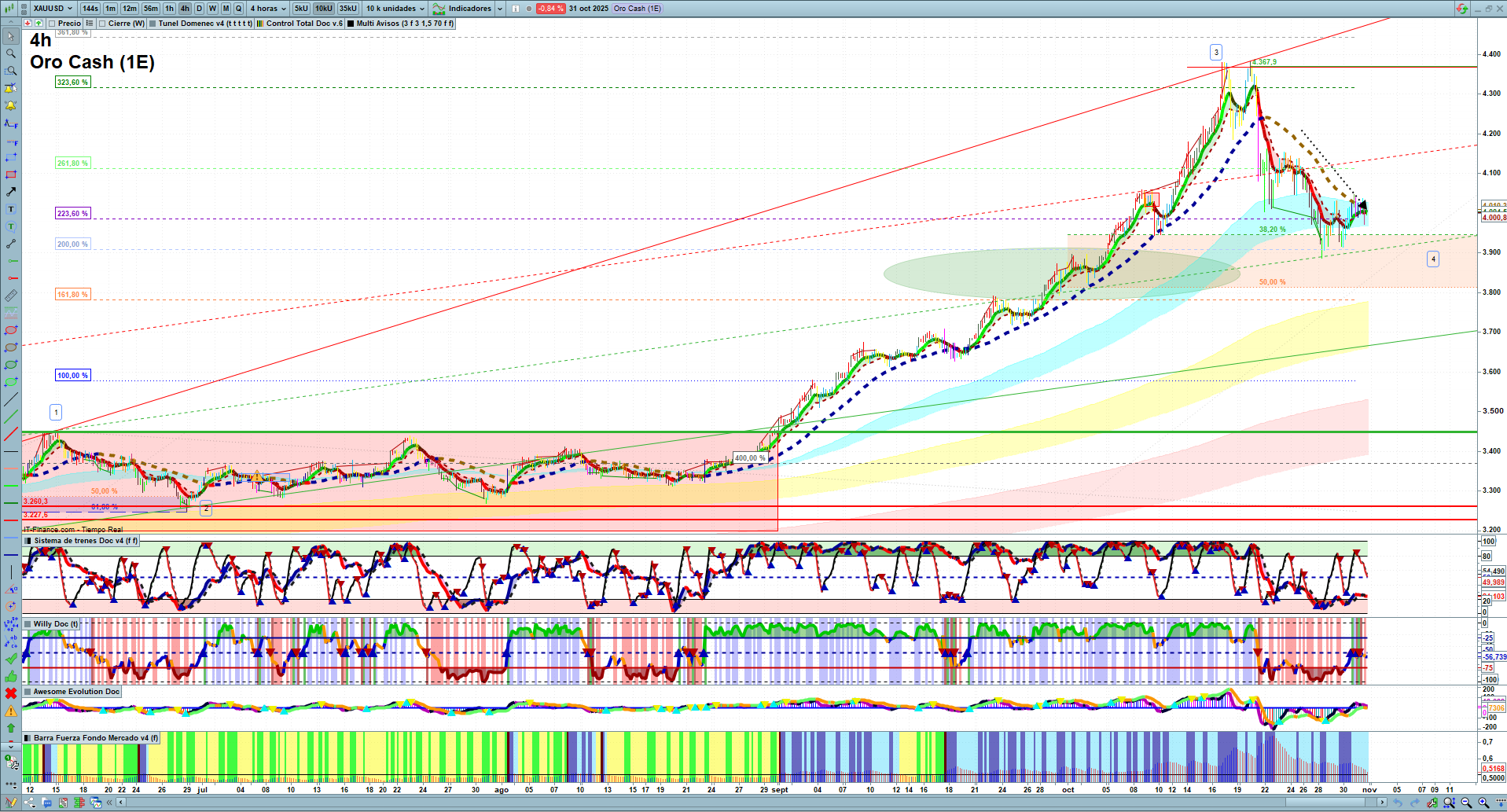The width and height of the screenshot is (1507, 812).
Task: Switch to the 1h timeframe
Action: click(x=169, y=9)
